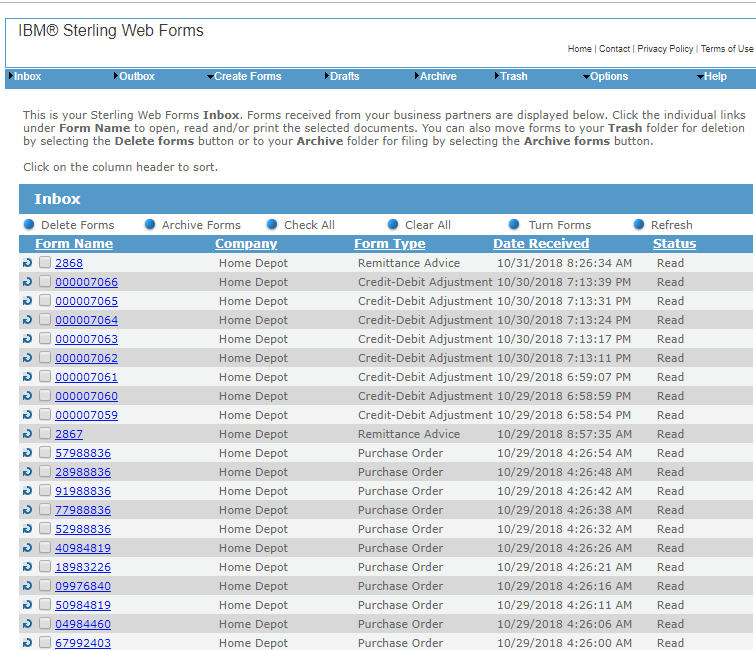The width and height of the screenshot is (756, 650).
Task: Check the box for form 000007059
Action: pos(45,414)
